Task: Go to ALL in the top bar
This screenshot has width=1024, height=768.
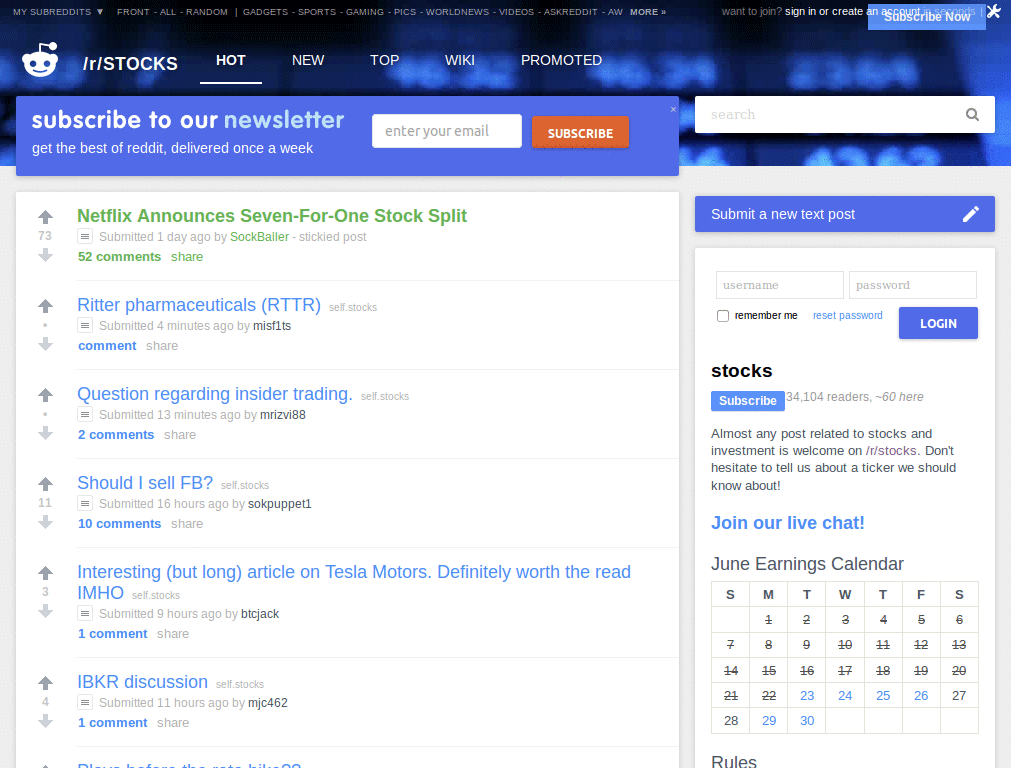Action: 168,12
